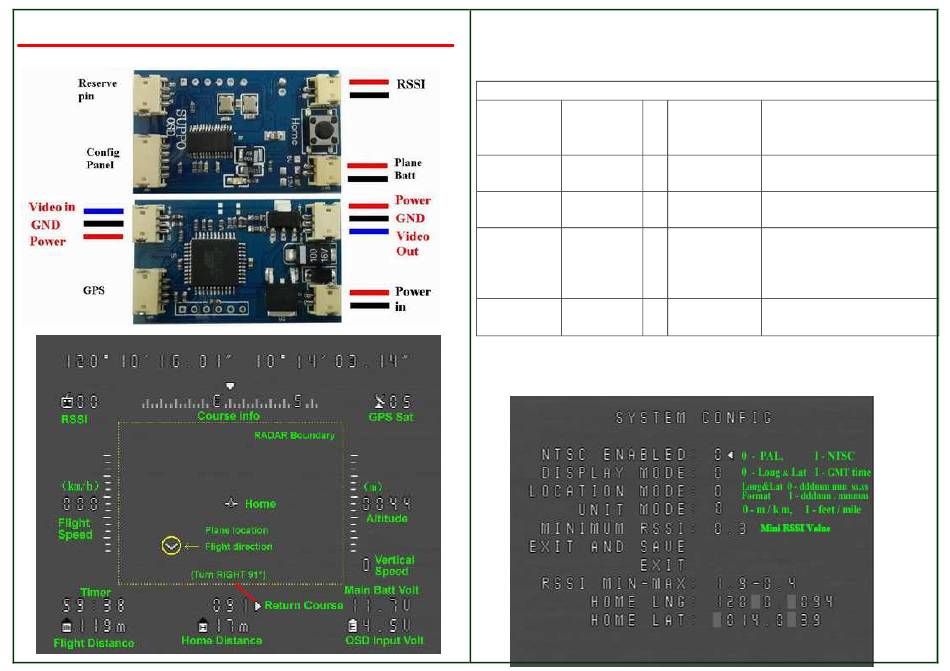950x671 pixels.
Task: Click the 'Home Distance' label
Action: click(222, 640)
